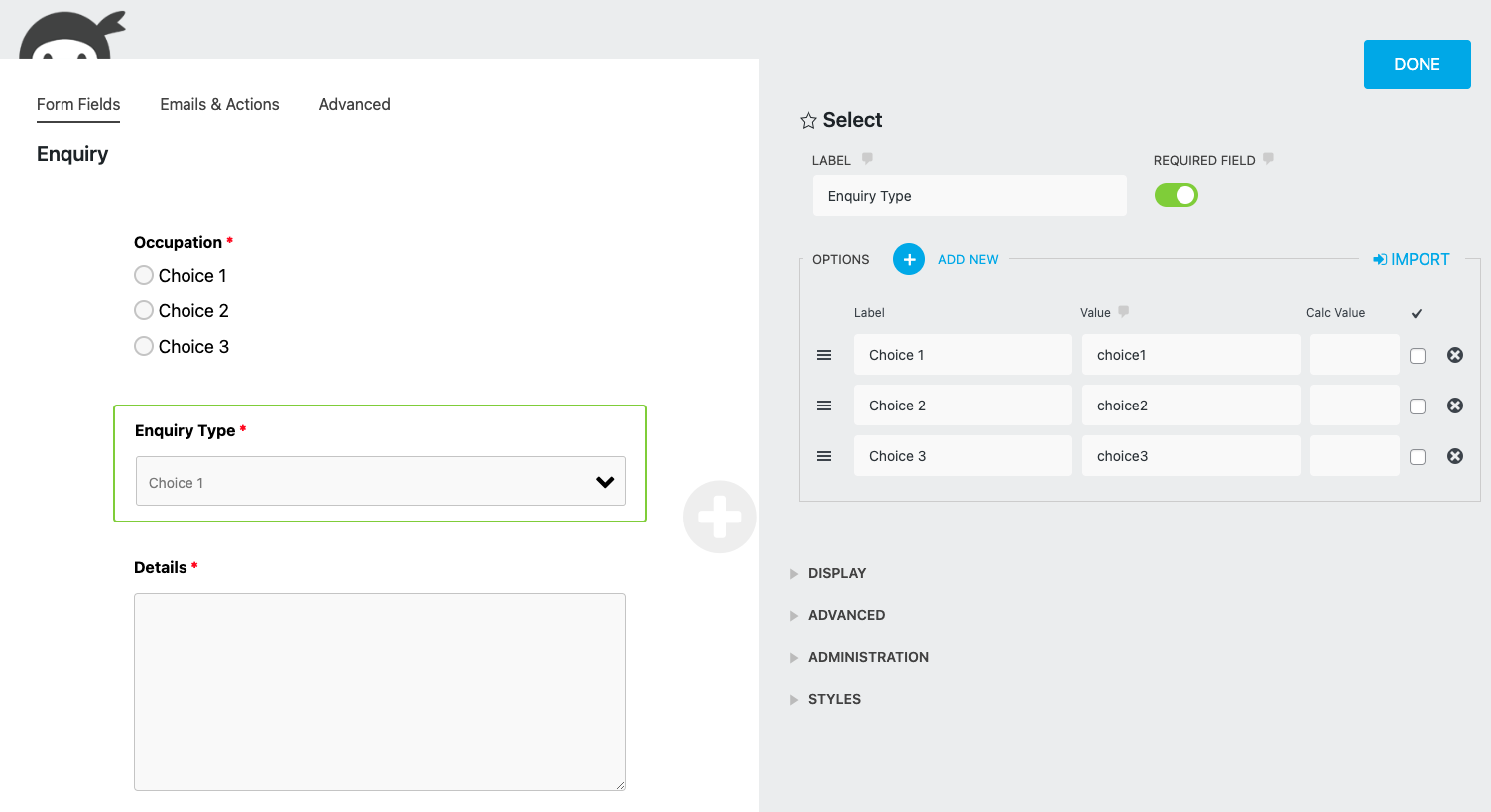Click the help bubble next to LABEL
The height and width of the screenshot is (812, 1491).
pos(867,159)
